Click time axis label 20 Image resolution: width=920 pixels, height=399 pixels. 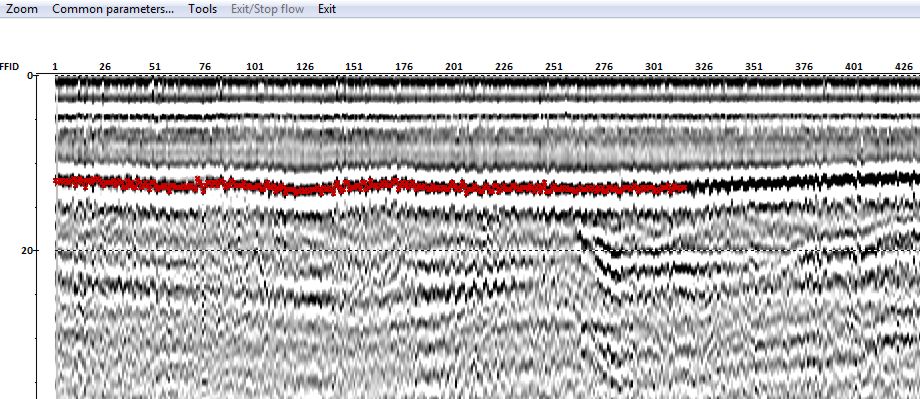[27, 251]
